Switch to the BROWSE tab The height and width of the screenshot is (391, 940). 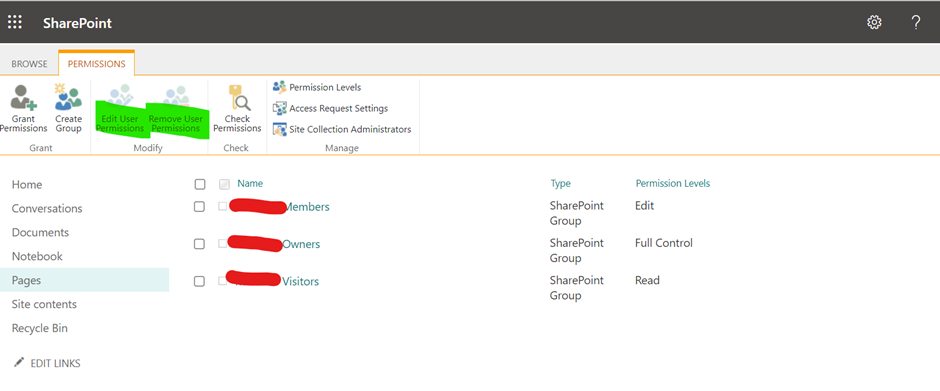[29, 64]
